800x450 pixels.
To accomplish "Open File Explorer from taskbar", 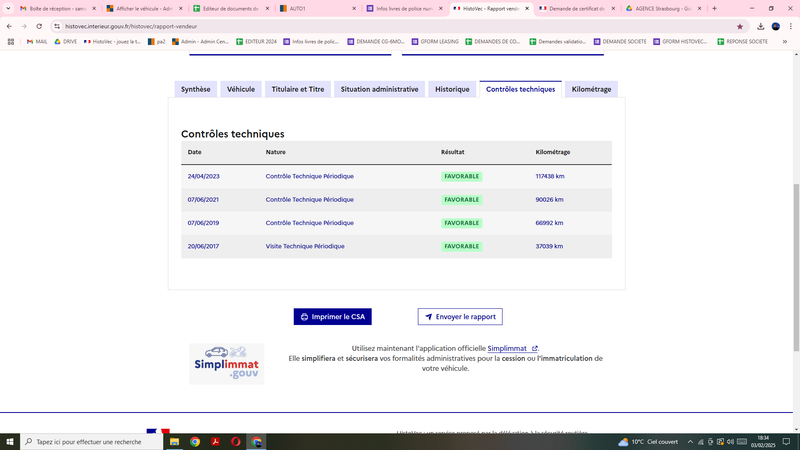I will click(174, 442).
